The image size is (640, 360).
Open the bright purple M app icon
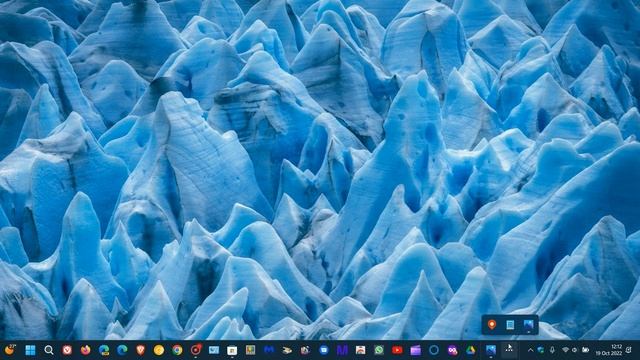342,350
